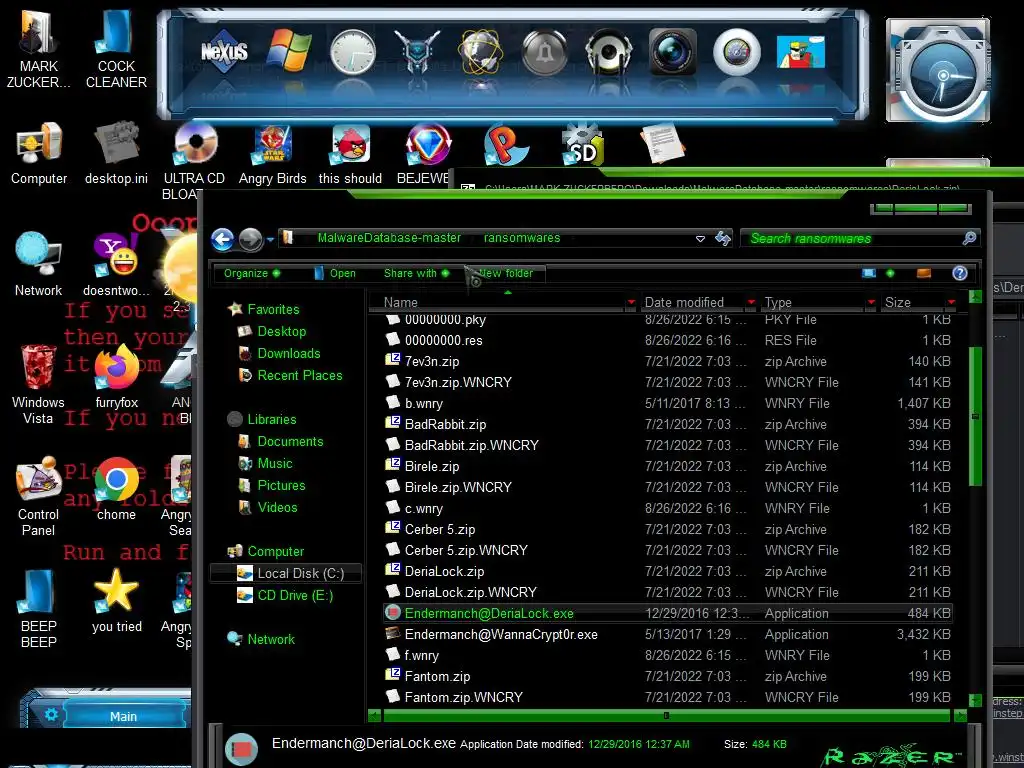This screenshot has width=1024, height=768.
Task: Open Name column filter dropdown
Action: coord(631,302)
